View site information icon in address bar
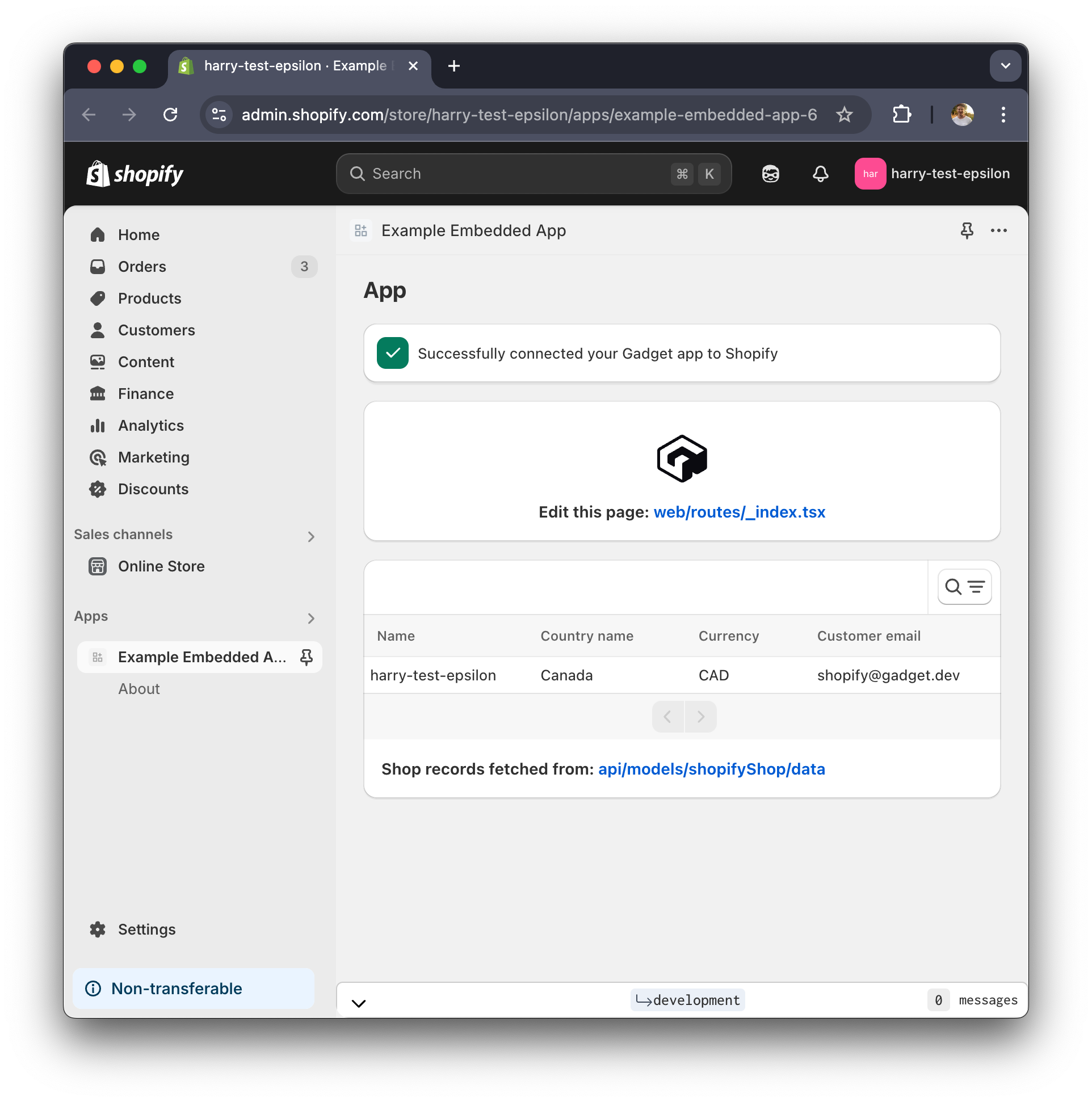1092x1102 pixels. click(219, 115)
